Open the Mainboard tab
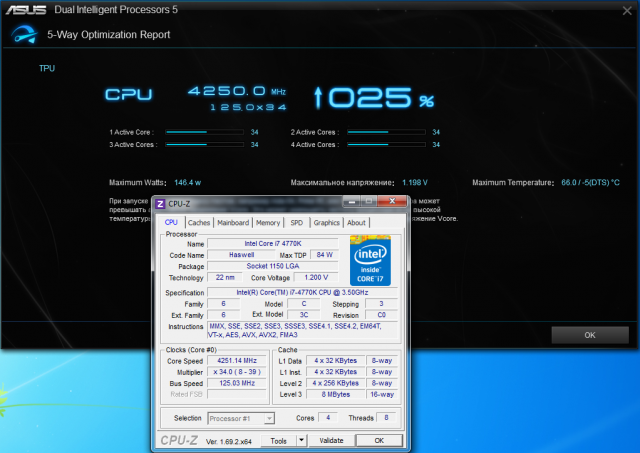This screenshot has height=453, width=640. tap(233, 223)
